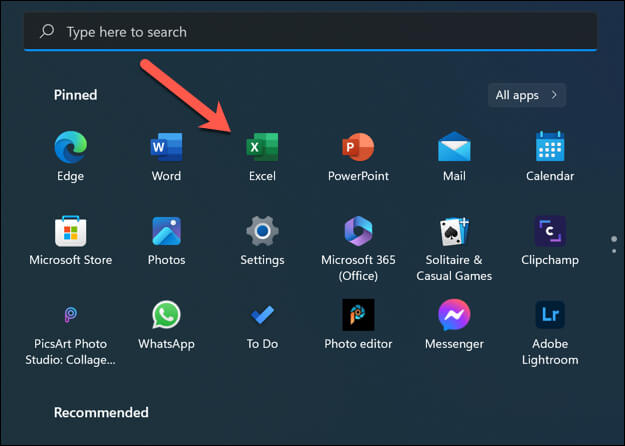Launch Microsoft Store icon
625x446 pixels.
pos(71,231)
